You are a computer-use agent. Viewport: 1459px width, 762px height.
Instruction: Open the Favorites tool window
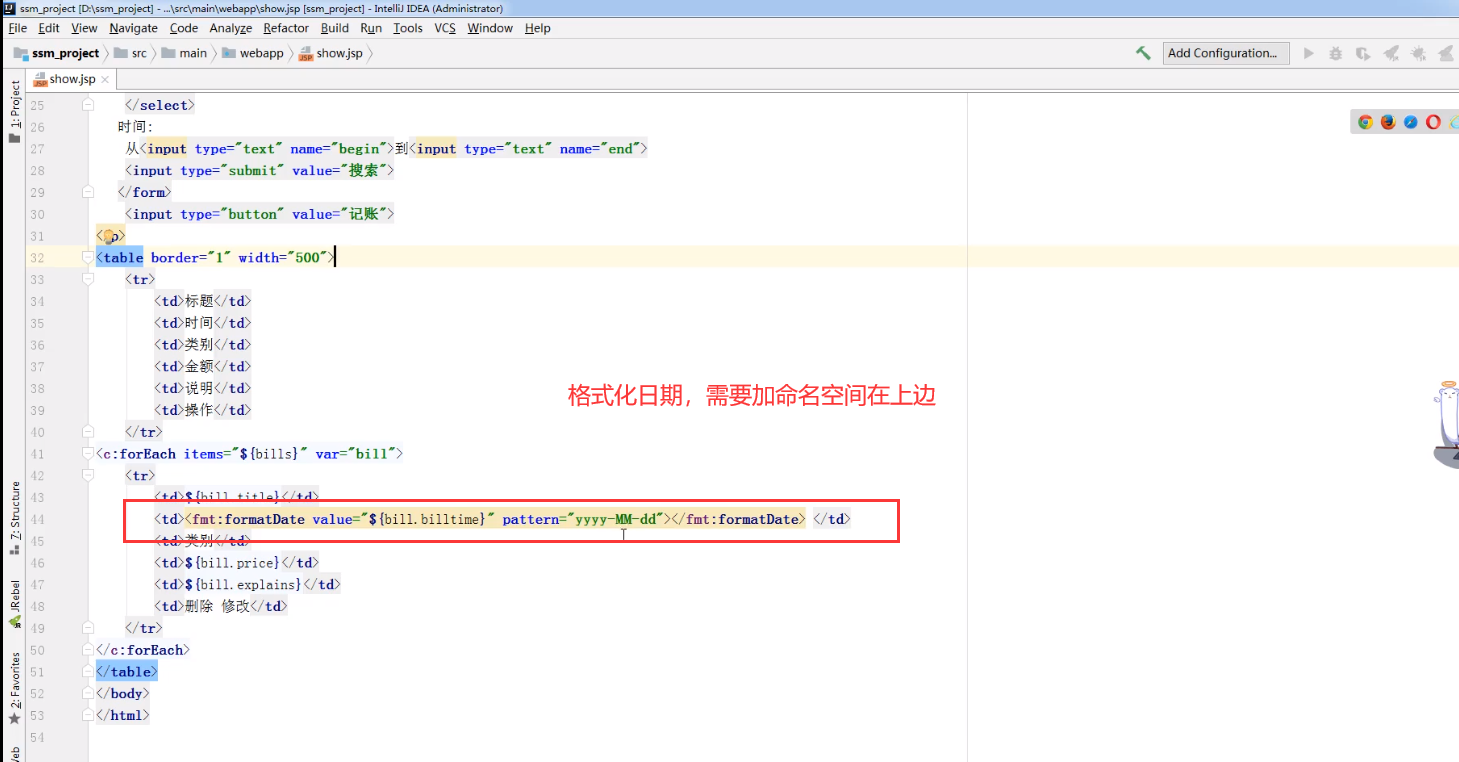pos(14,689)
